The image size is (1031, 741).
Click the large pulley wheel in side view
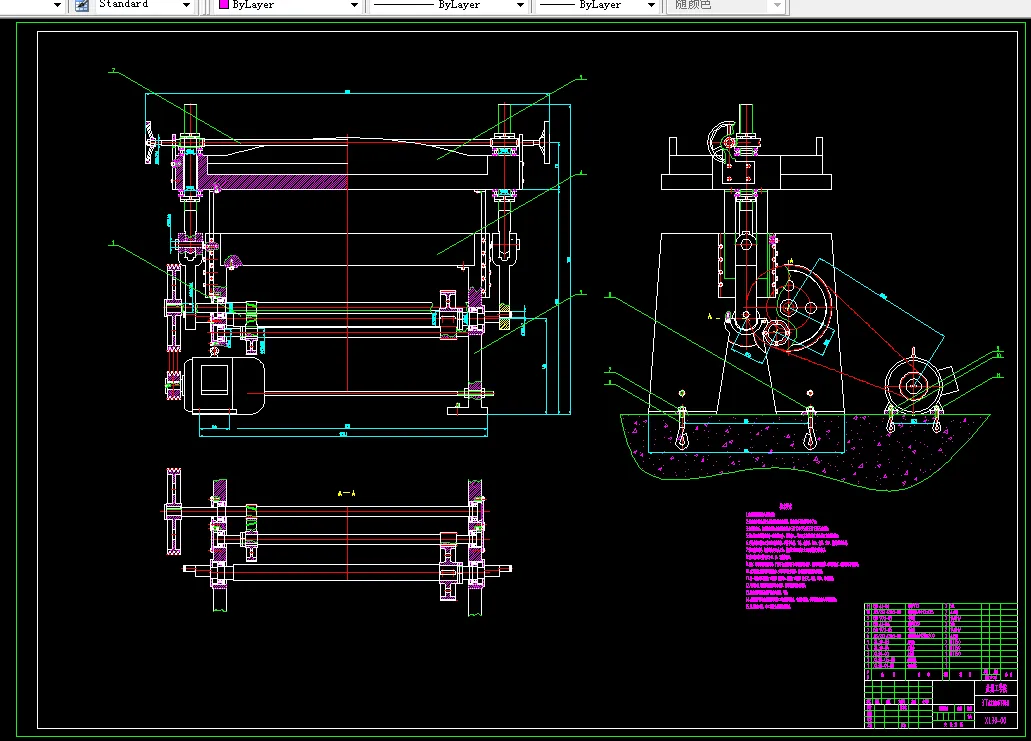[x=802, y=306]
